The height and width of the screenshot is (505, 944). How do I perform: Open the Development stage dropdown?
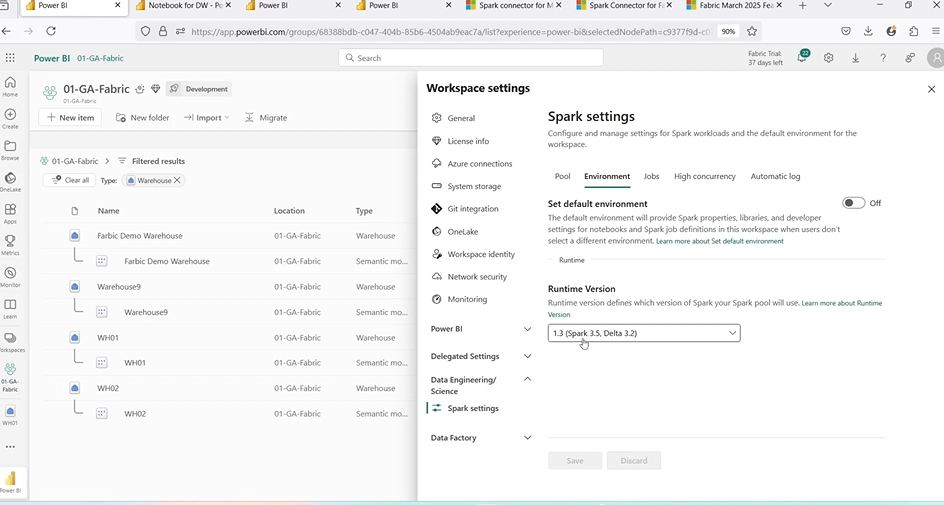tap(199, 89)
